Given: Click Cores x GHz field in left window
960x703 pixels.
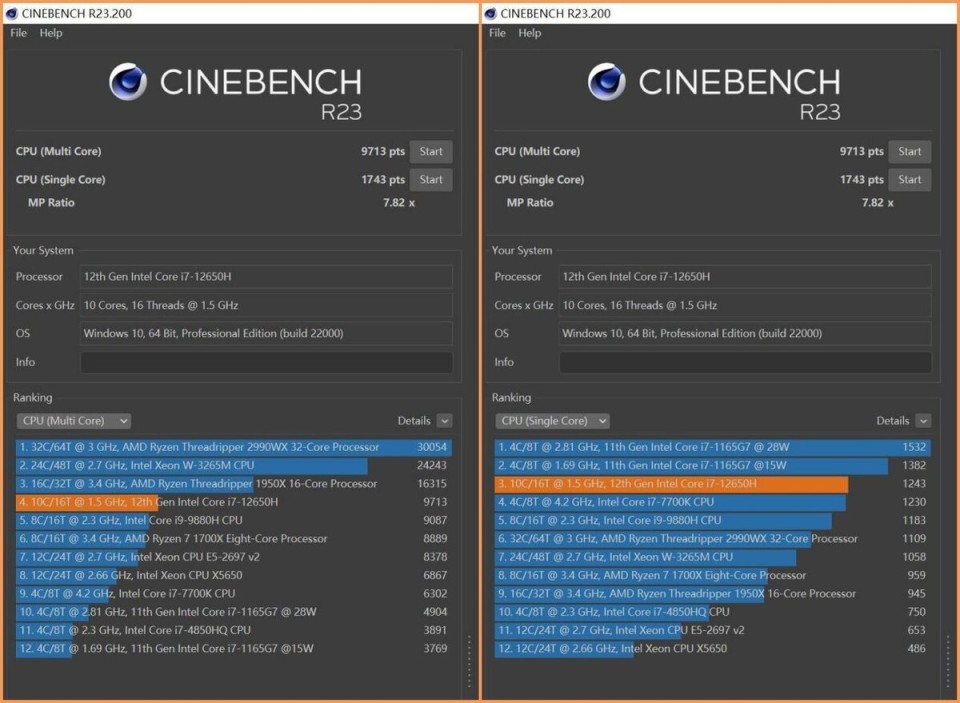Looking at the screenshot, I should coord(266,305).
